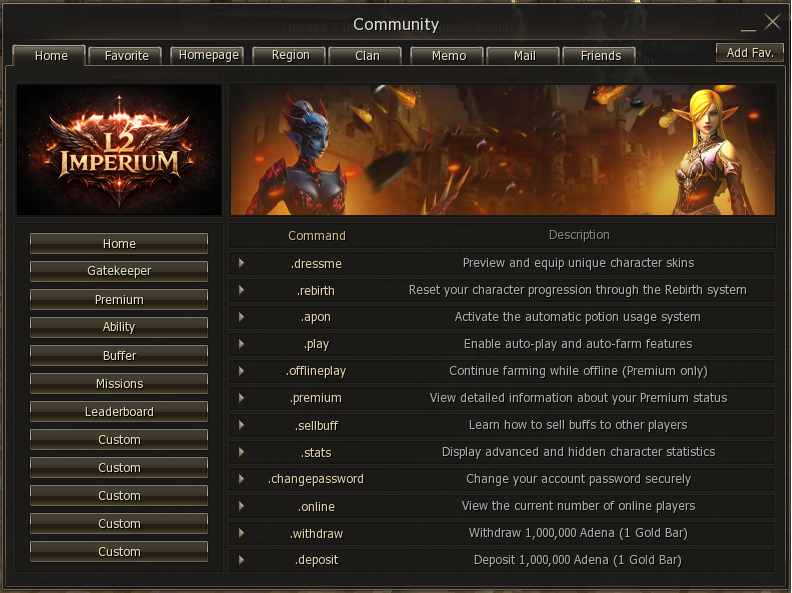Open the Clan tab

pyautogui.click(x=366, y=56)
